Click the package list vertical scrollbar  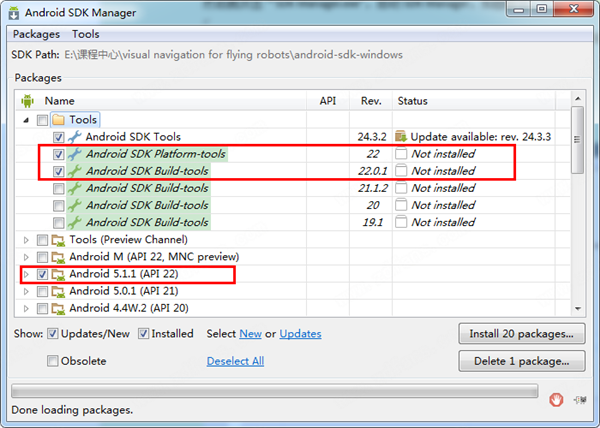click(x=577, y=200)
